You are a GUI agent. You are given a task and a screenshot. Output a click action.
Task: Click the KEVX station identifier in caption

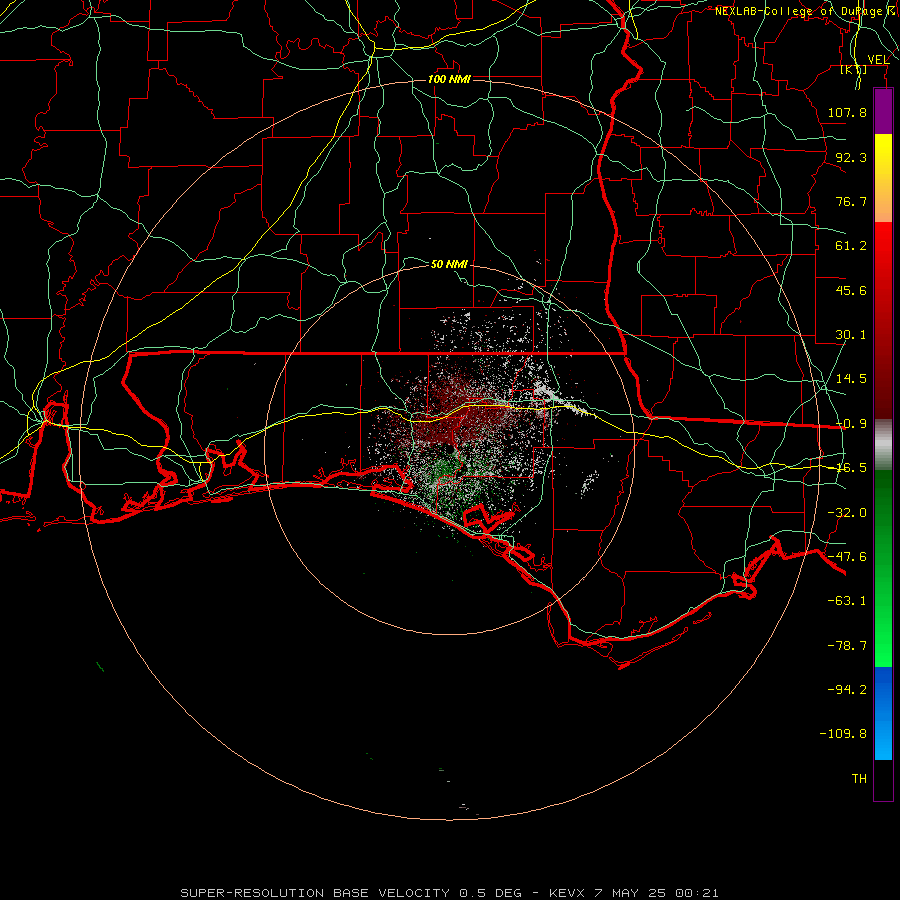point(567,893)
